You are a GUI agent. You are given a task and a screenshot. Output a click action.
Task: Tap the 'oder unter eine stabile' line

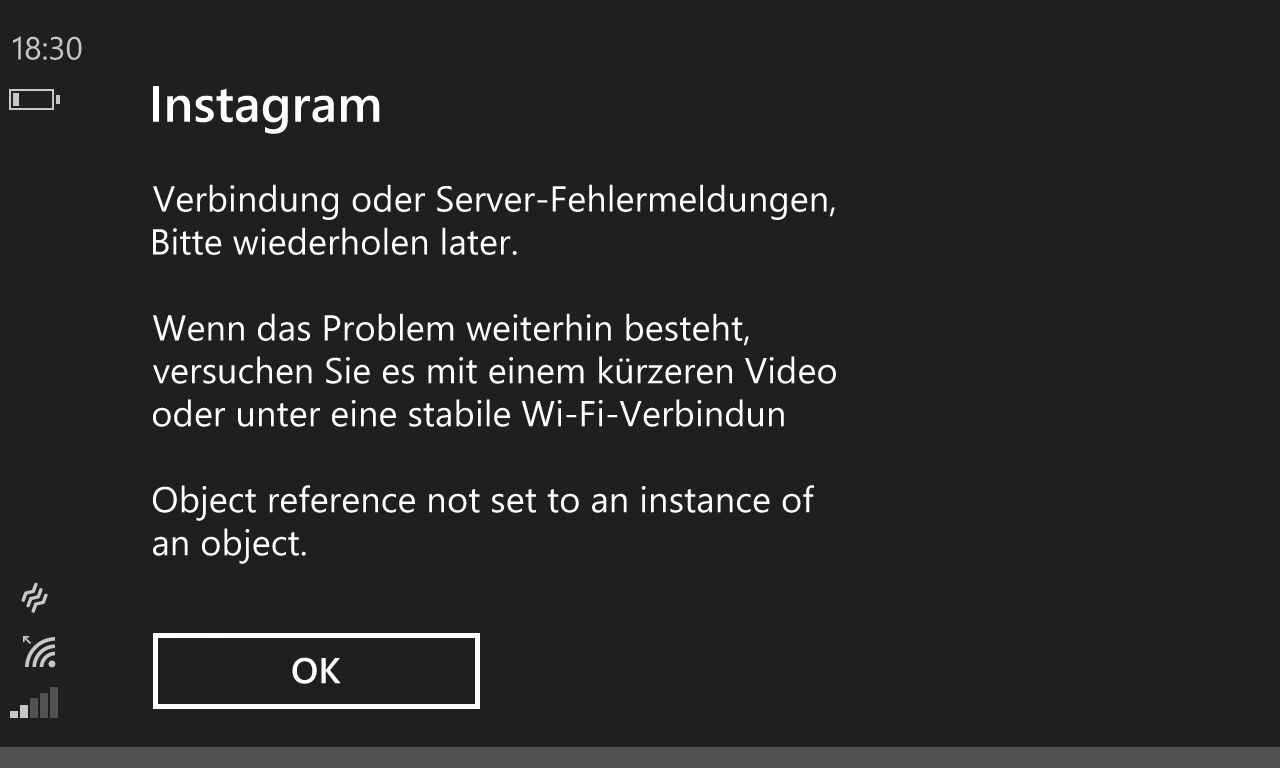468,414
